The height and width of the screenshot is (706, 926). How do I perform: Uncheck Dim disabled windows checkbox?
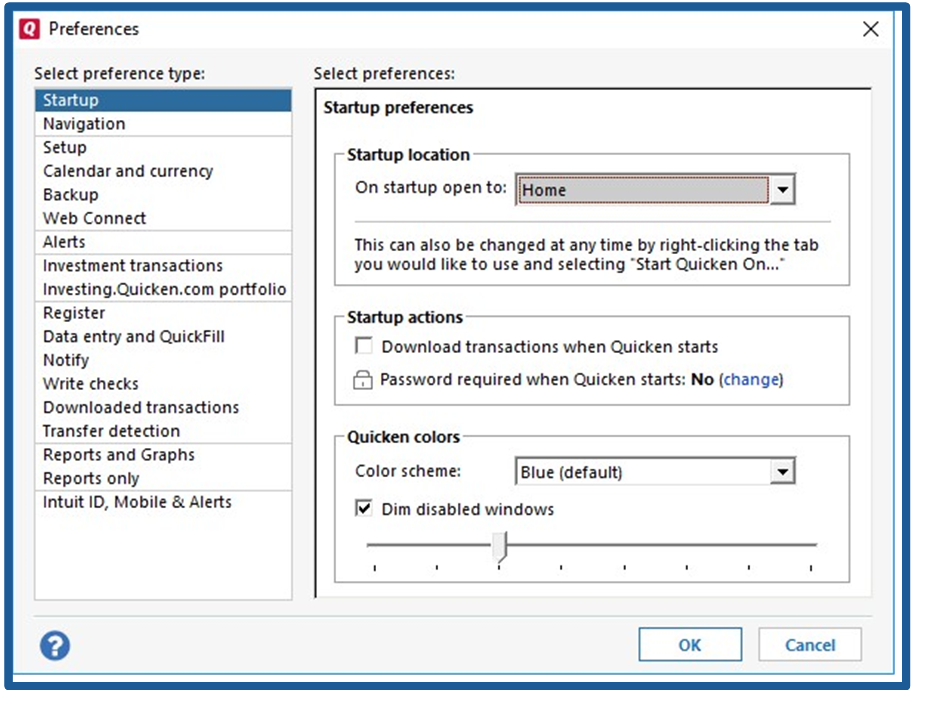tap(365, 509)
